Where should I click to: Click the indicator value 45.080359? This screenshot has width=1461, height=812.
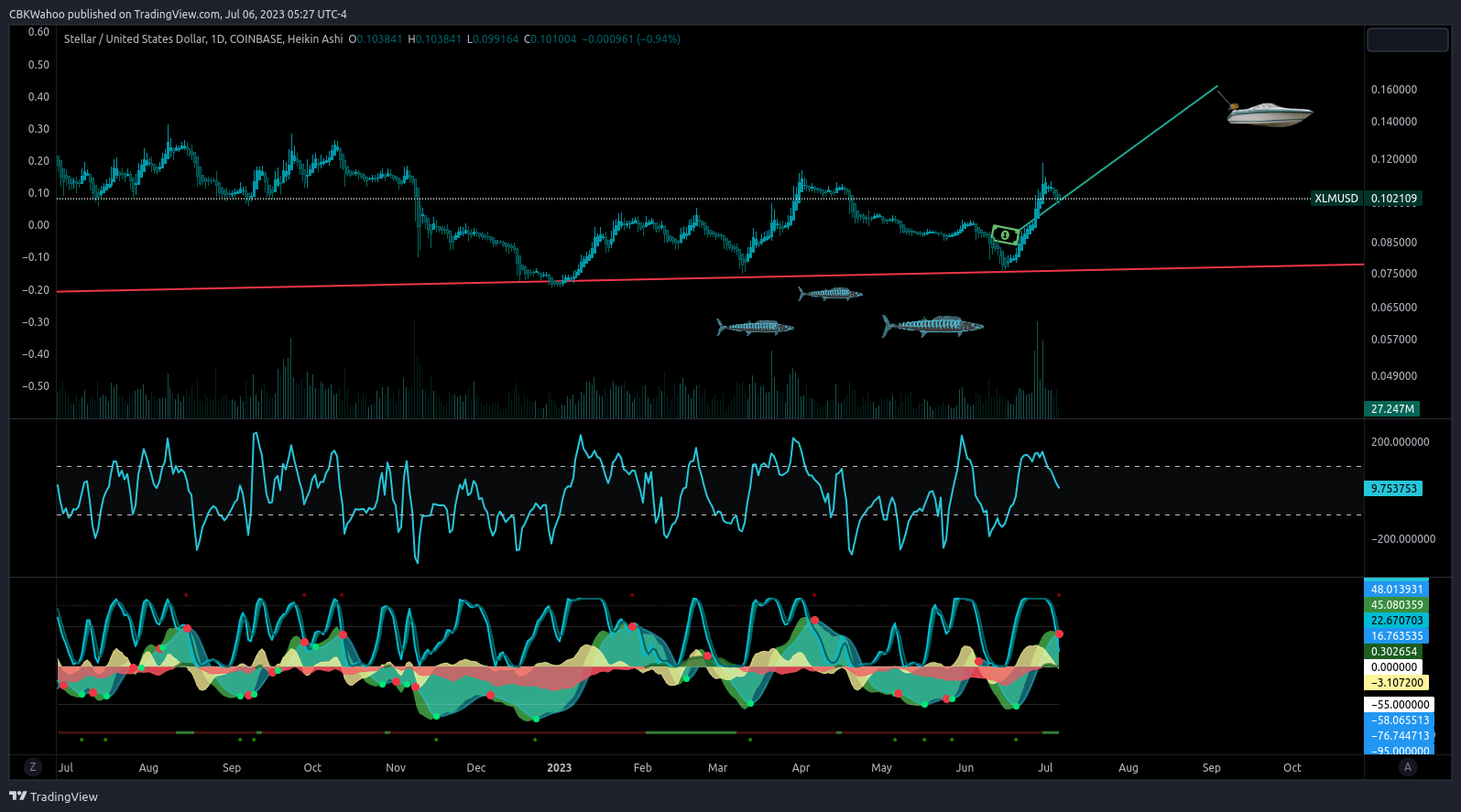[1397, 605]
